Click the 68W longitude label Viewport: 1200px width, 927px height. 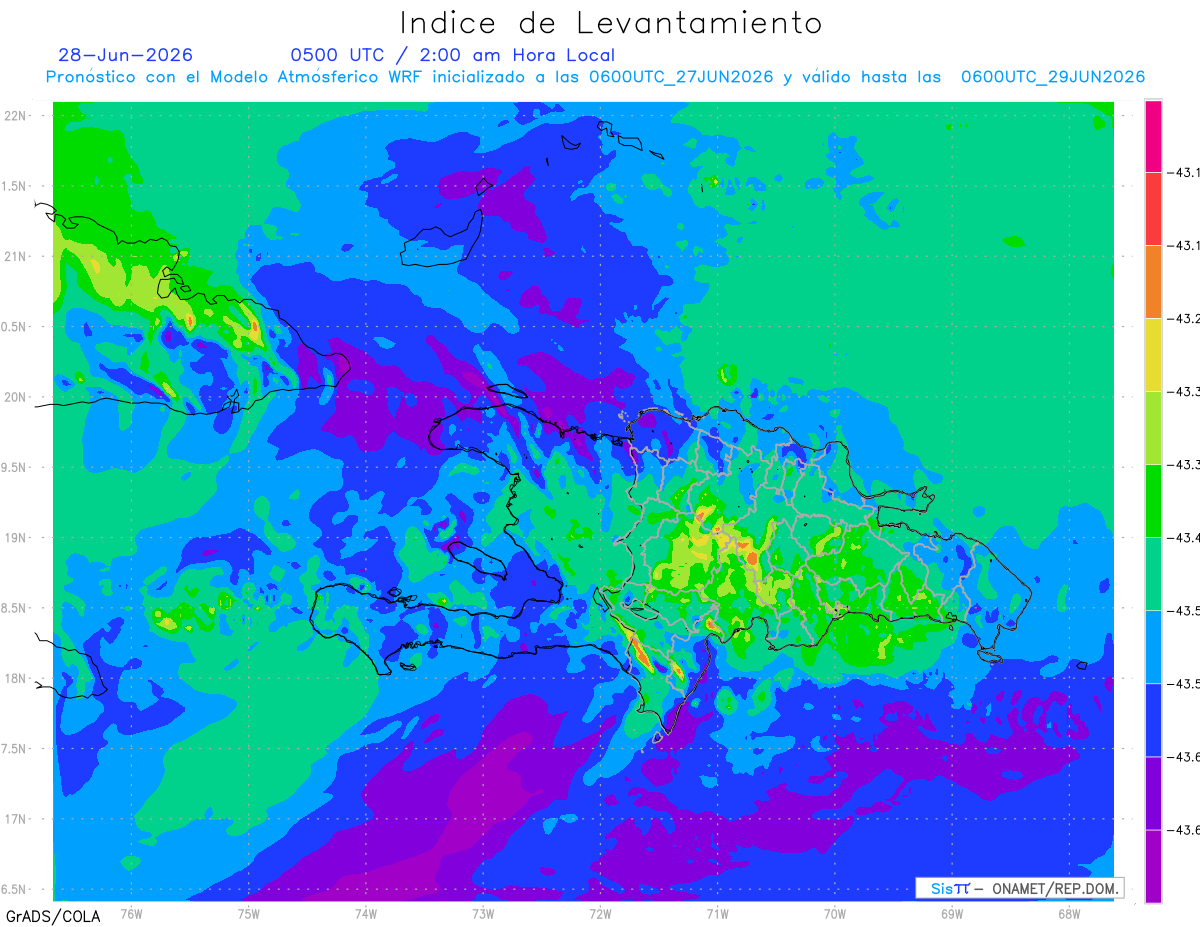[x=1069, y=913]
